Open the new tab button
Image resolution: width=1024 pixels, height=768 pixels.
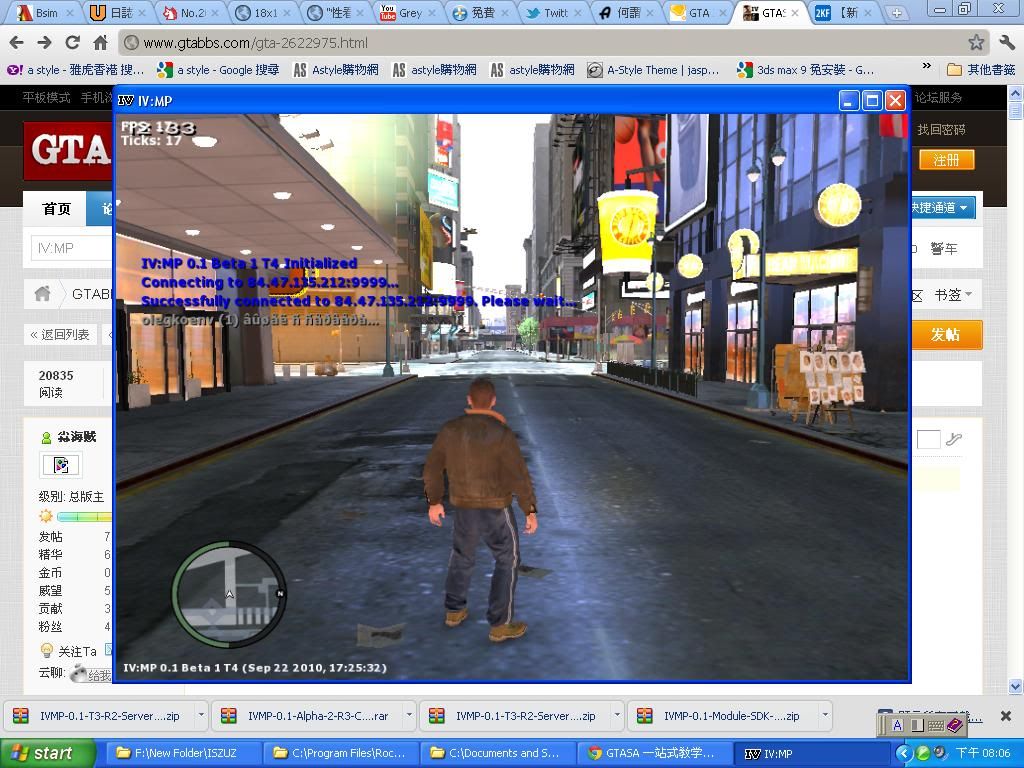tap(896, 13)
